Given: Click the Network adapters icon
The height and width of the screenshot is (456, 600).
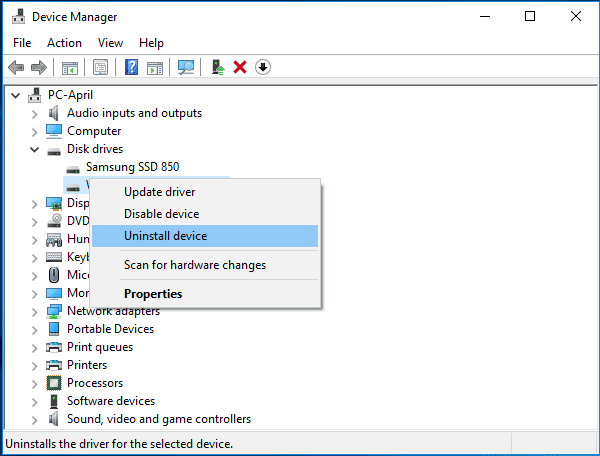Looking at the screenshot, I should tap(54, 311).
